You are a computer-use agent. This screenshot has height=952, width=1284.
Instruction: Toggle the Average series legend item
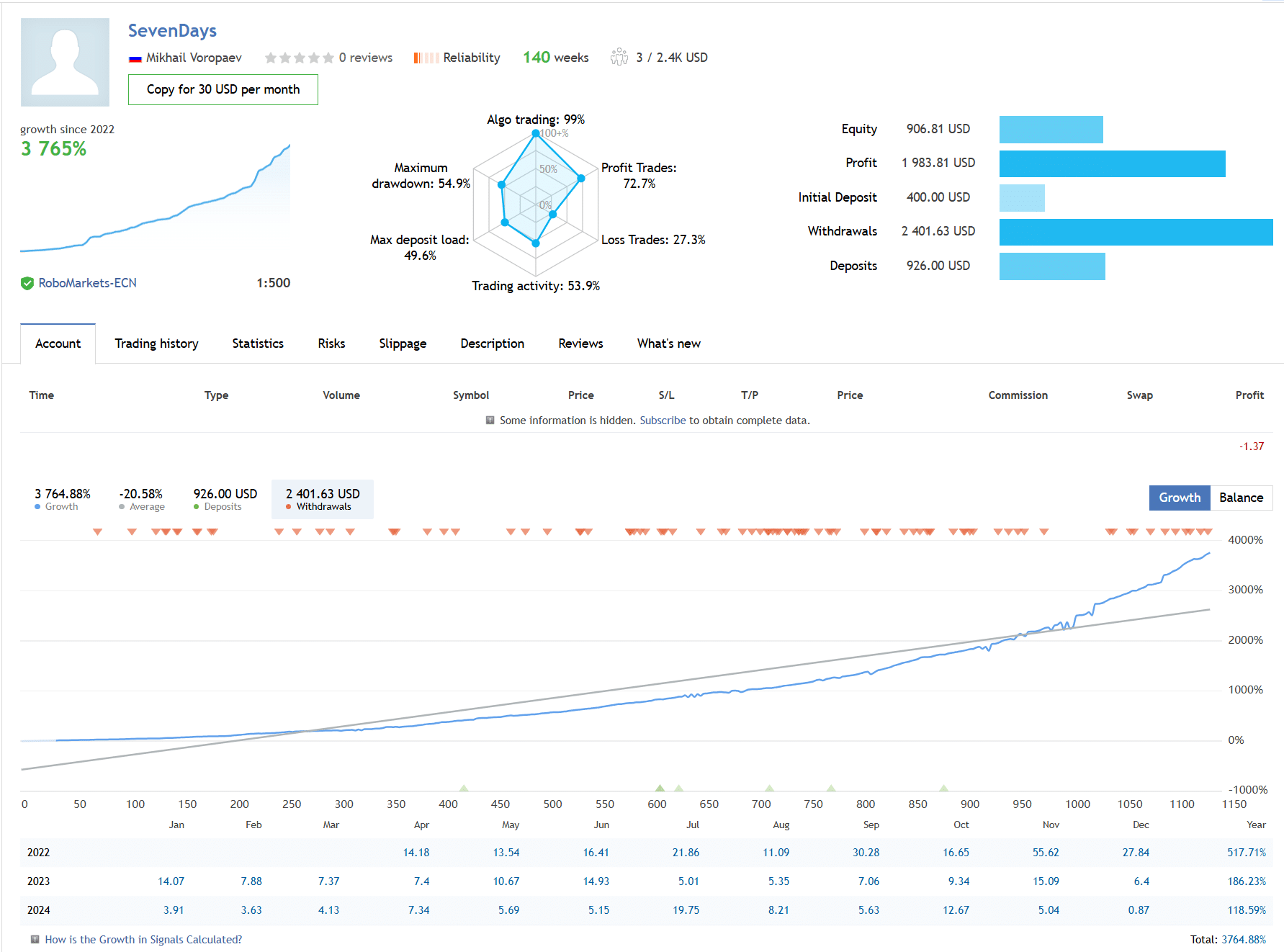[141, 499]
